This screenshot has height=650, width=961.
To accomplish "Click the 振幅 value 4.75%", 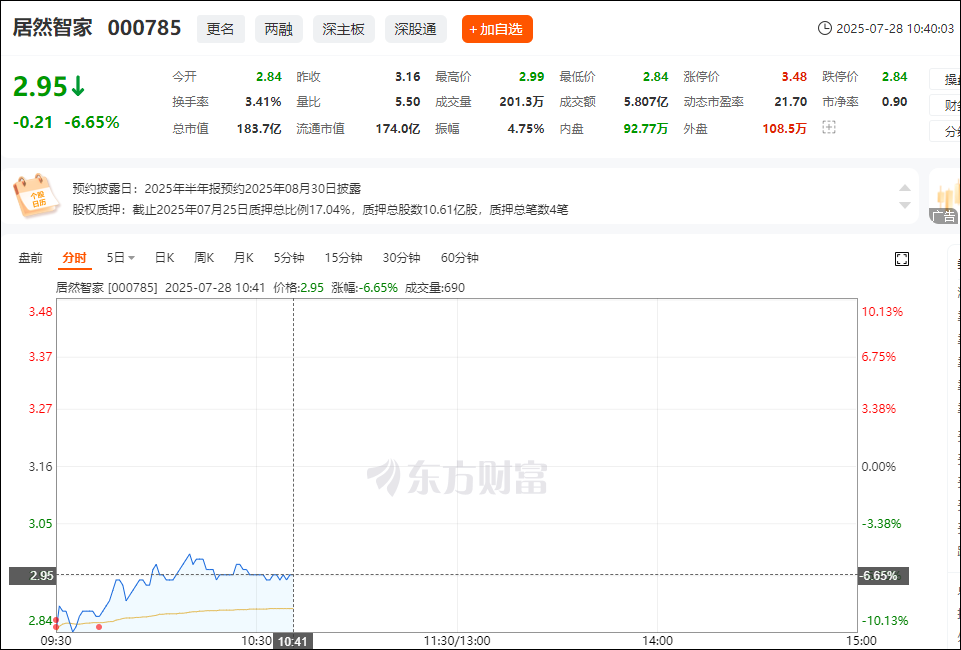I will [x=526, y=129].
